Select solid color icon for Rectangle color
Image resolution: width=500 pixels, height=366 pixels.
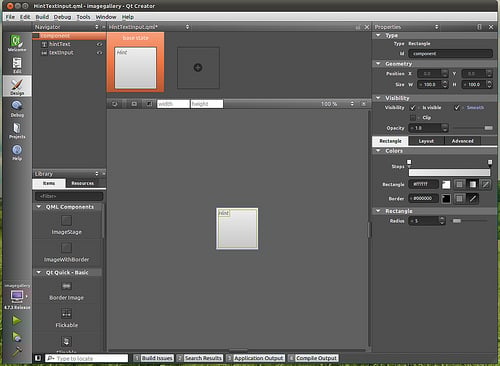[459, 184]
